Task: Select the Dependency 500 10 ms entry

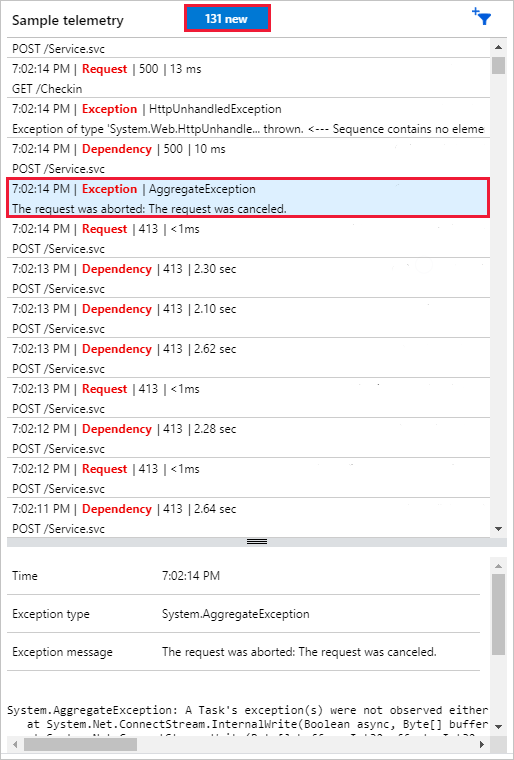Action: tap(248, 158)
